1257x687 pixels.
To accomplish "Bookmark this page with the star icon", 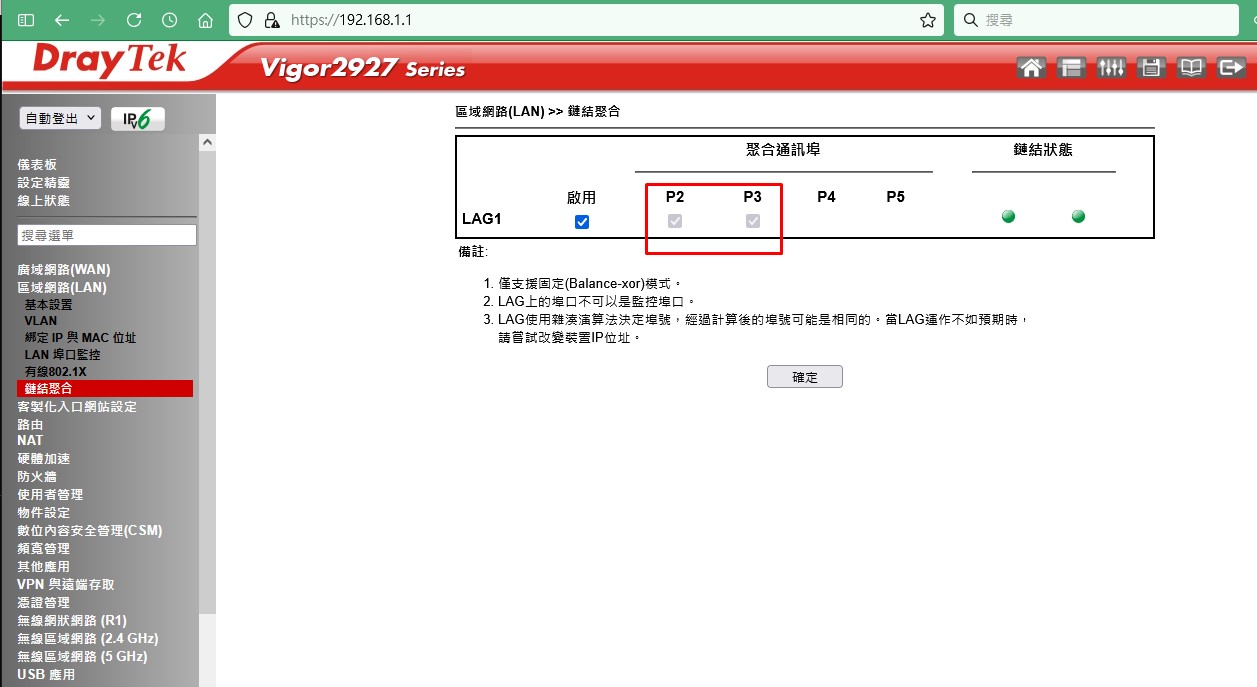I will coord(927,20).
